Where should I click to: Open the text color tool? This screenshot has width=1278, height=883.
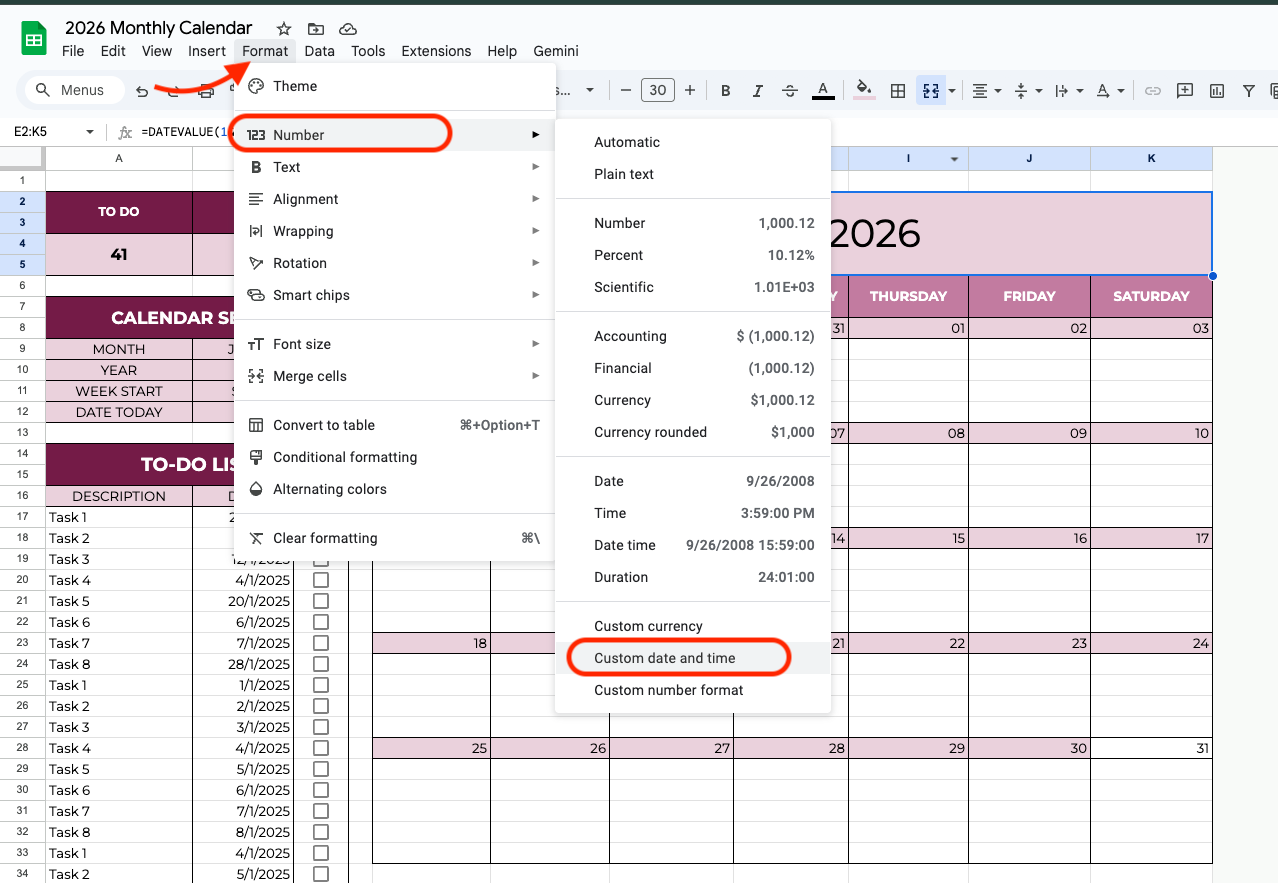click(822, 90)
